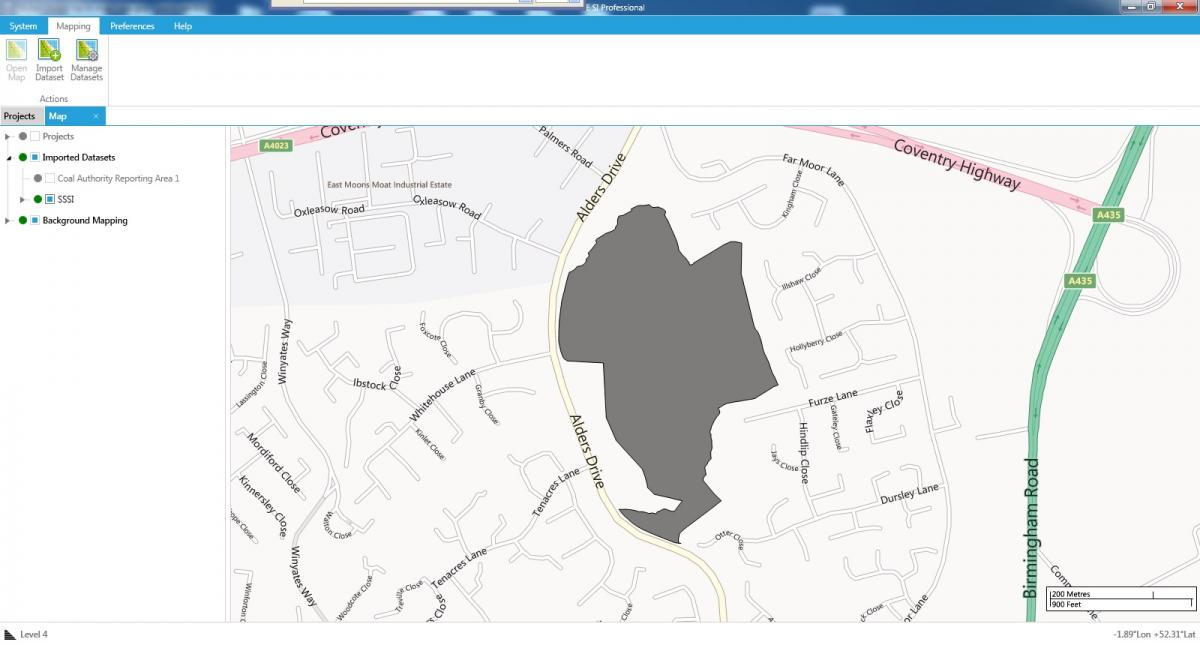Close the Map tab with its X
Screen dimensions: 1200x645
96,116
